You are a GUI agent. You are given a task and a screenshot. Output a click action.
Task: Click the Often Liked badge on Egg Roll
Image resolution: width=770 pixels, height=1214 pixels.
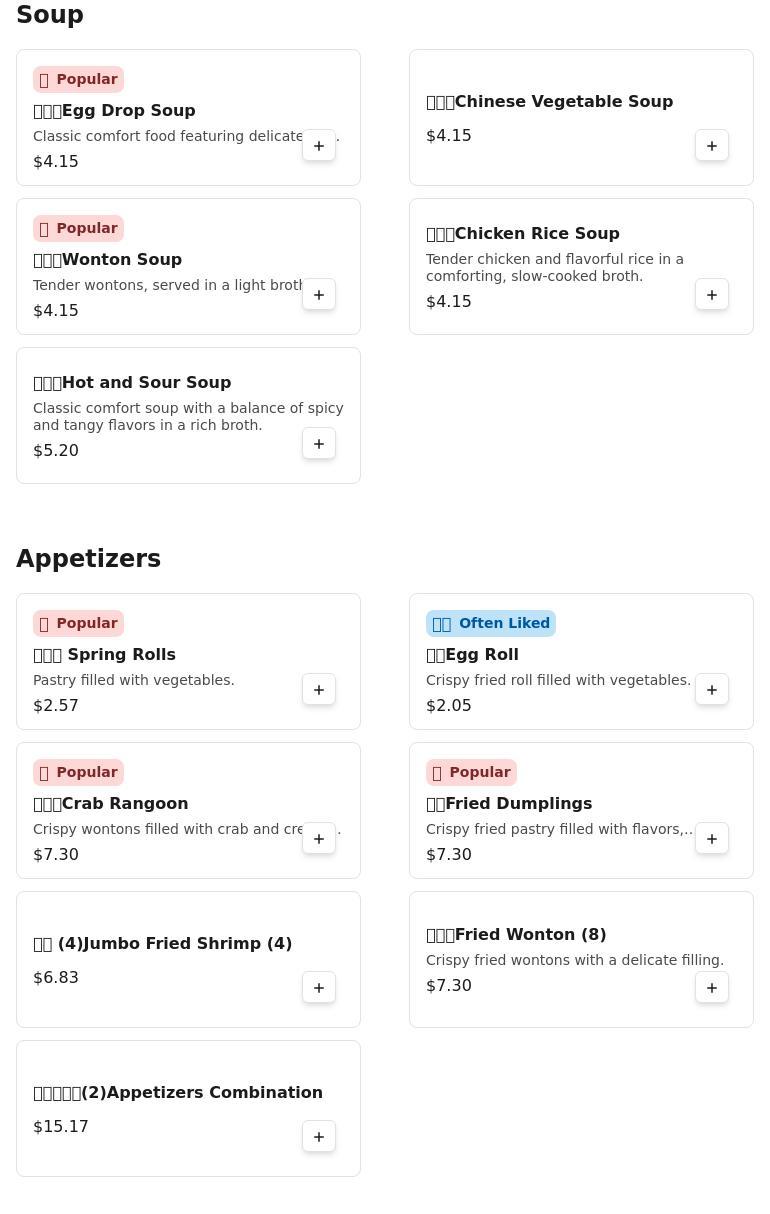[x=491, y=624]
